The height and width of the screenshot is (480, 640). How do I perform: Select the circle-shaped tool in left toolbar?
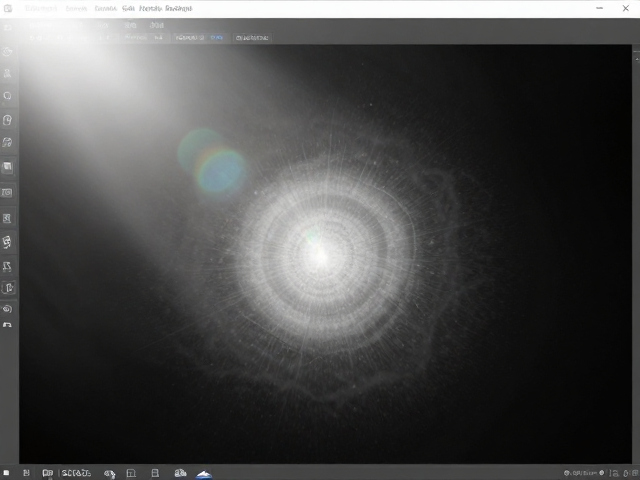pos(7,96)
